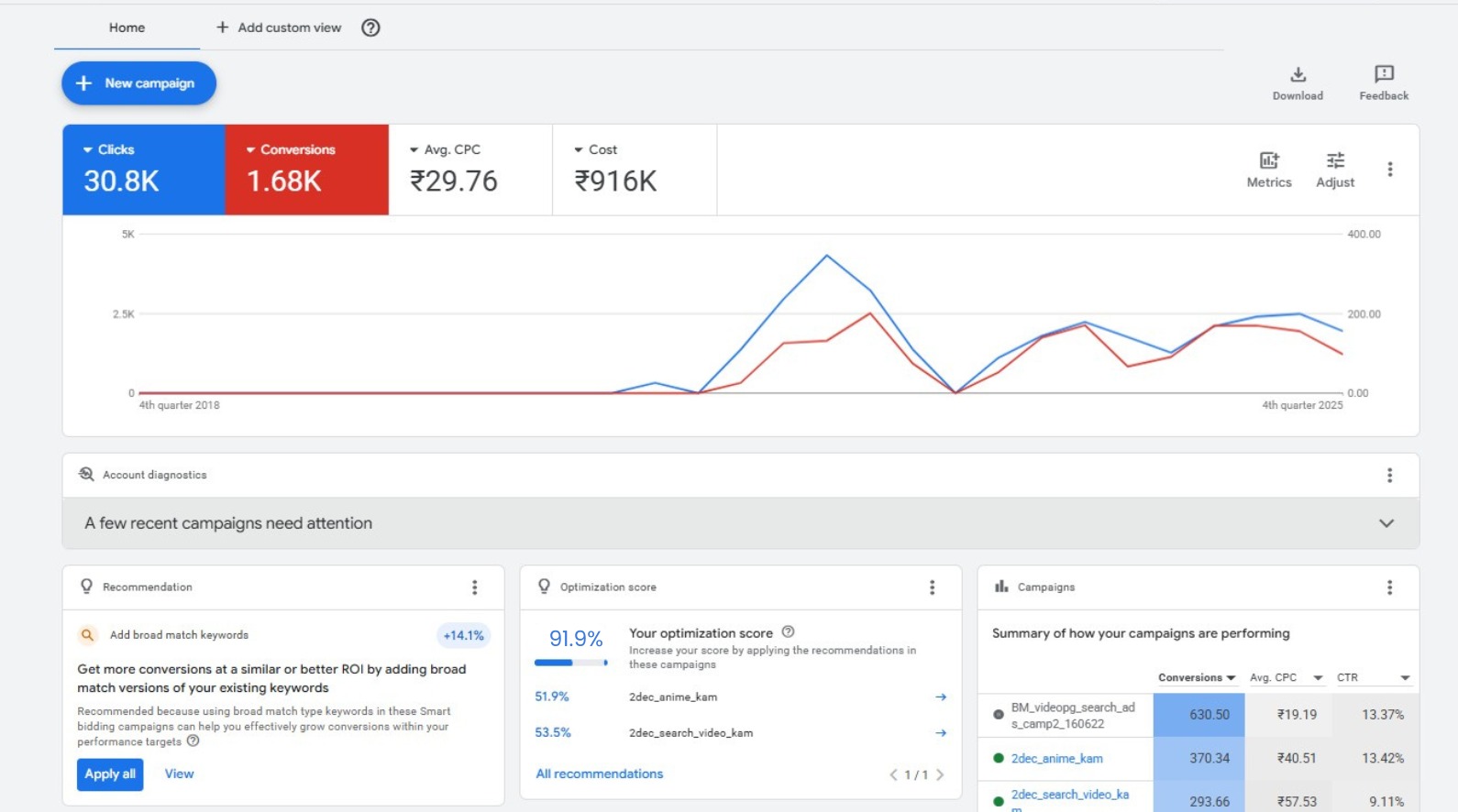This screenshot has height=812, width=1458.
Task: Click the Adjust sliders icon
Action: (x=1335, y=161)
